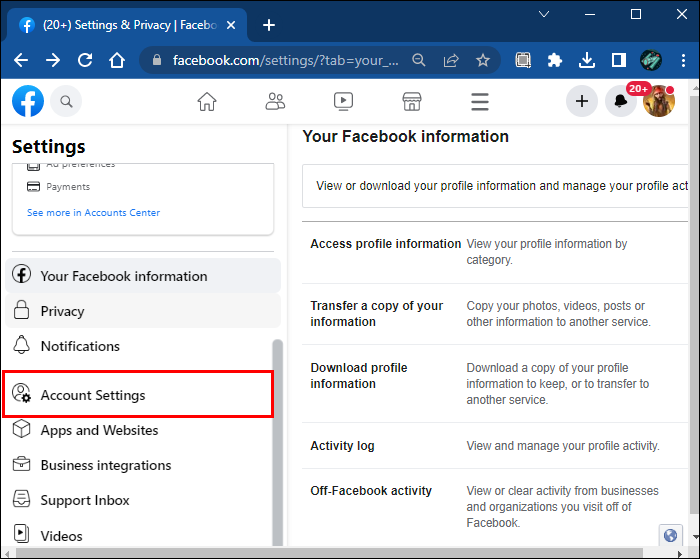Open the account profile picture menu
The height and width of the screenshot is (559, 700).
[x=658, y=101]
